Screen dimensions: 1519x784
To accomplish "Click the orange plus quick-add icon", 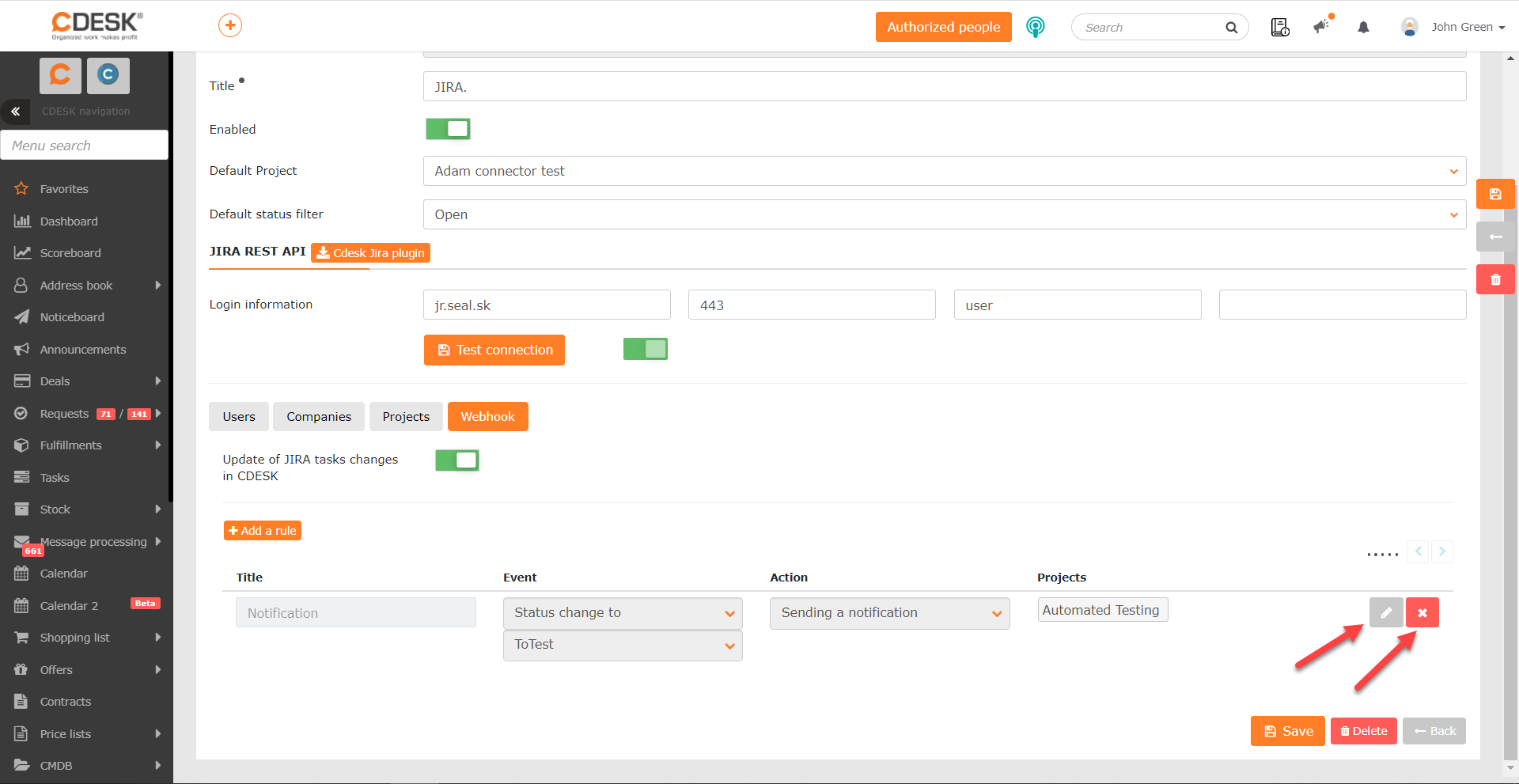I will tap(230, 26).
